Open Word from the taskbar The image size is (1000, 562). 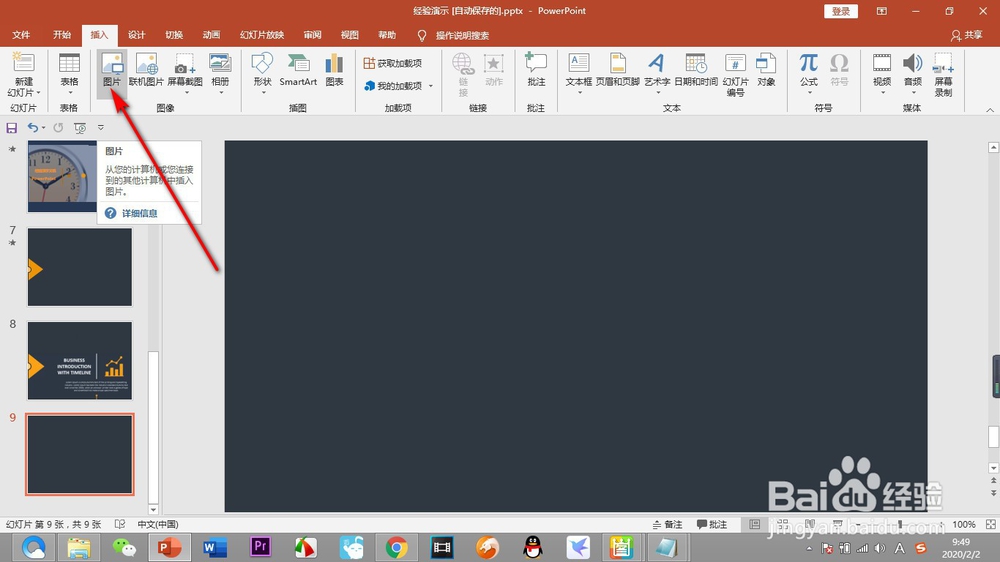215,547
